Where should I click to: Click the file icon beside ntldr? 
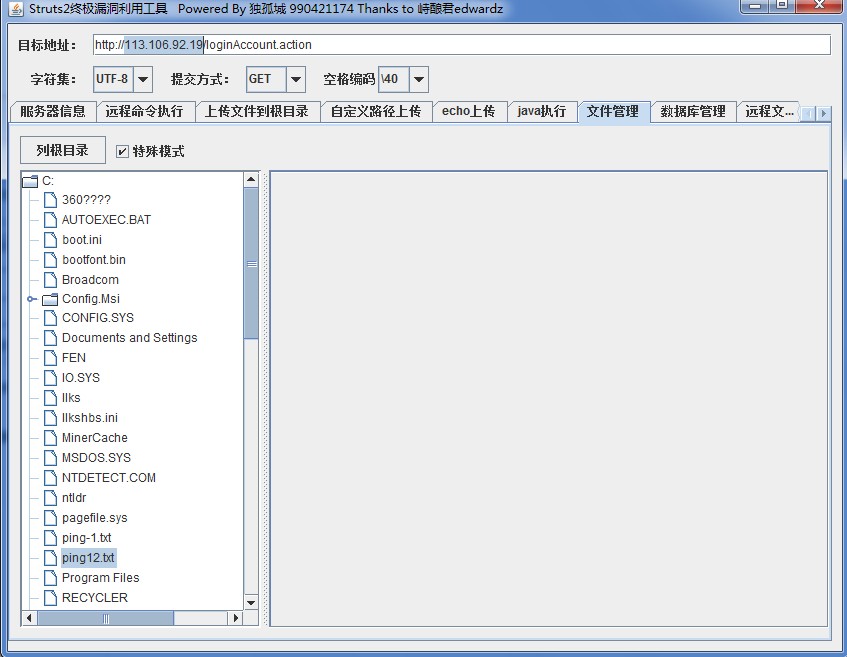tap(50, 498)
